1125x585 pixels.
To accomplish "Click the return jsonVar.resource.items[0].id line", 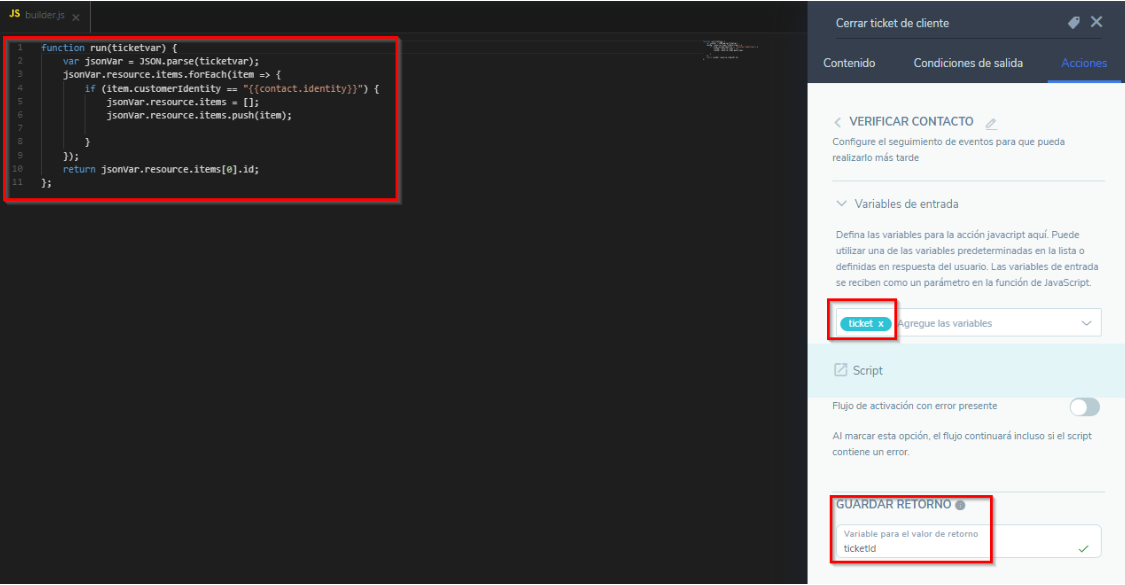I will tap(161, 169).
